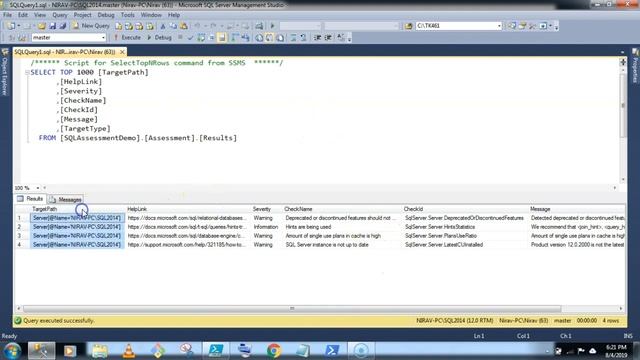This screenshot has height=360, width=640.
Task: Close the SQLQuery1.sql tab
Action: [x=122, y=52]
